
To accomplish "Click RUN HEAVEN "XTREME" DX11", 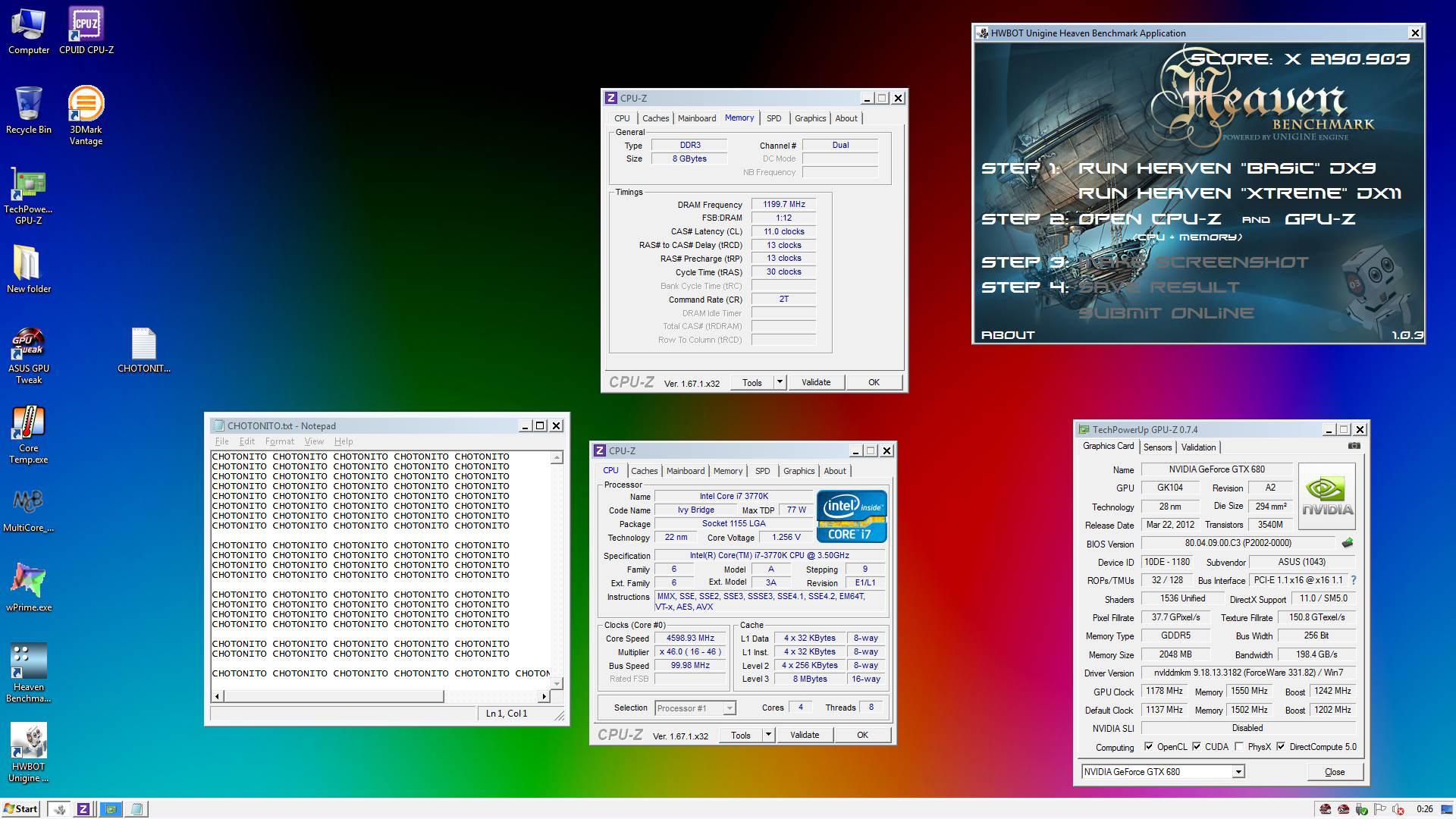I will [1240, 193].
